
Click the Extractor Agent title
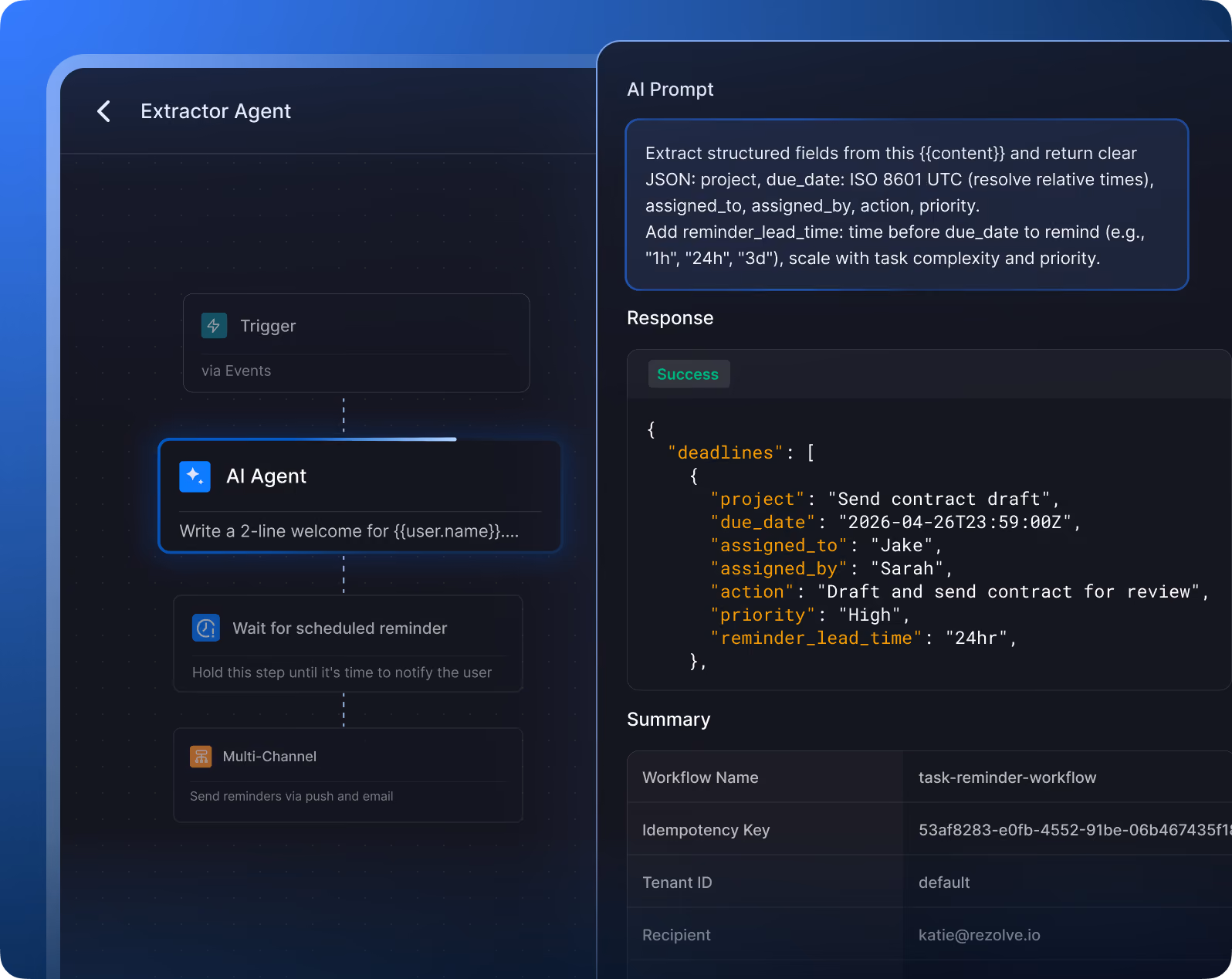pos(215,111)
